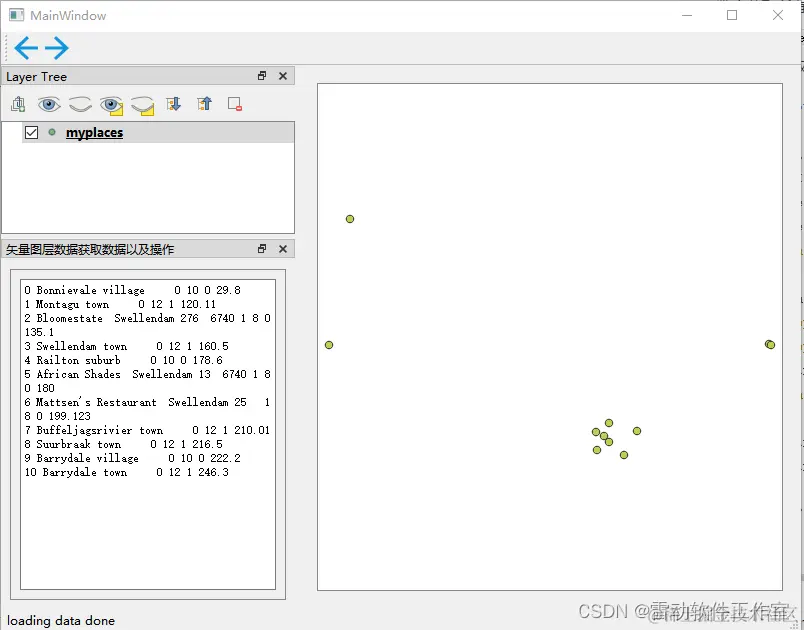Click the Hide All Layers closed-eye icon
Image resolution: width=804 pixels, height=630 pixels.
coord(80,105)
